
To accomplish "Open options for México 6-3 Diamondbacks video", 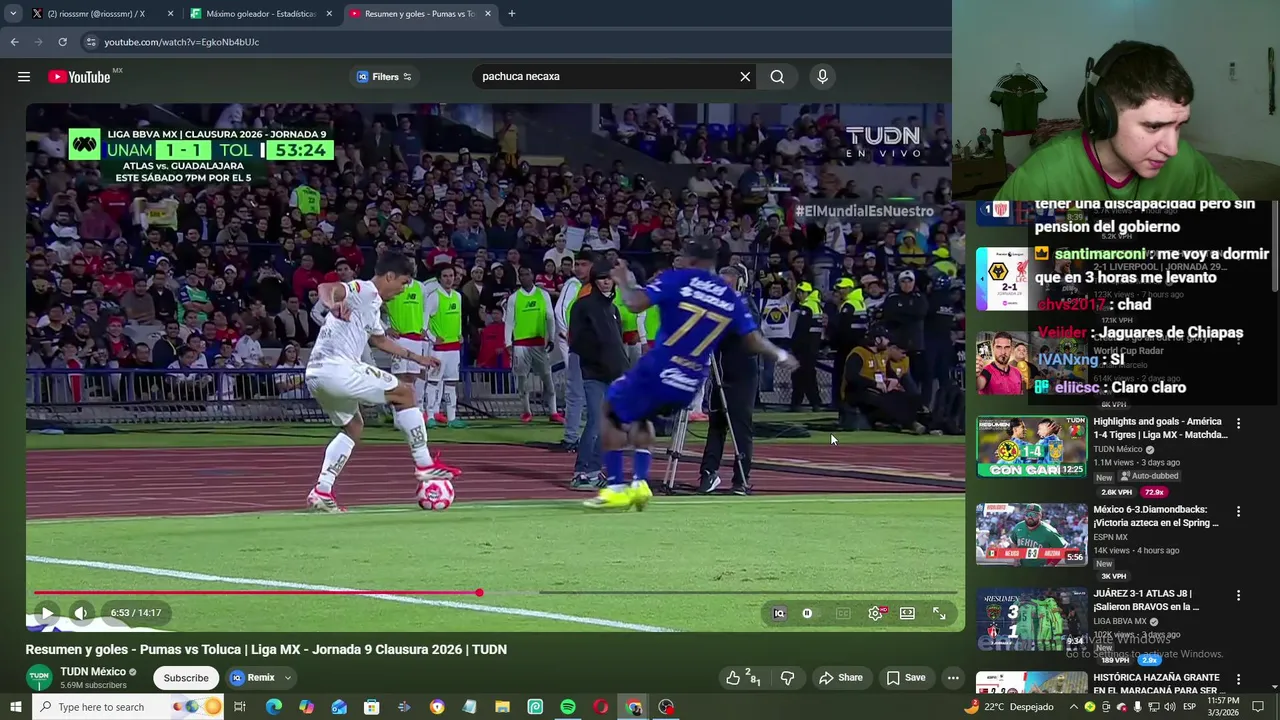I will tap(1238, 511).
